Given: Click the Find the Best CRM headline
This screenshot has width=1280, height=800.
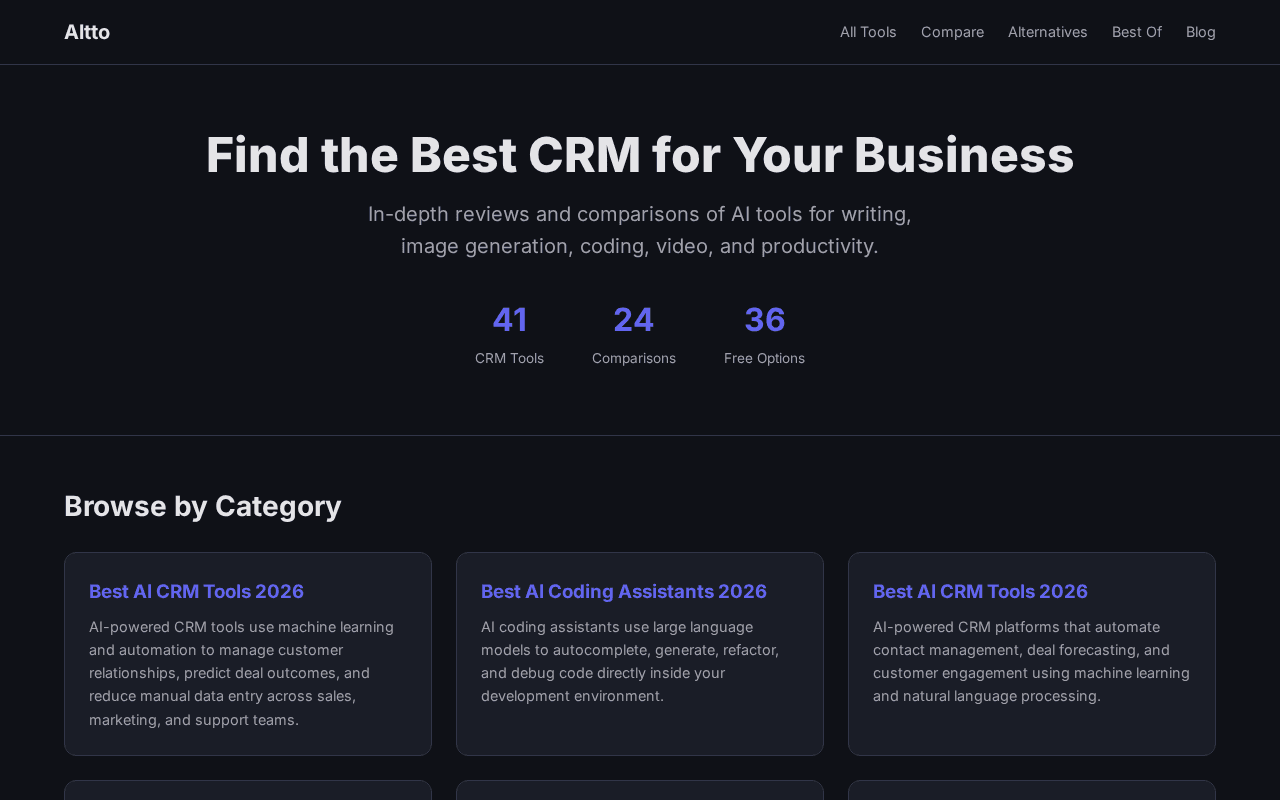Looking at the screenshot, I should [x=640, y=155].
